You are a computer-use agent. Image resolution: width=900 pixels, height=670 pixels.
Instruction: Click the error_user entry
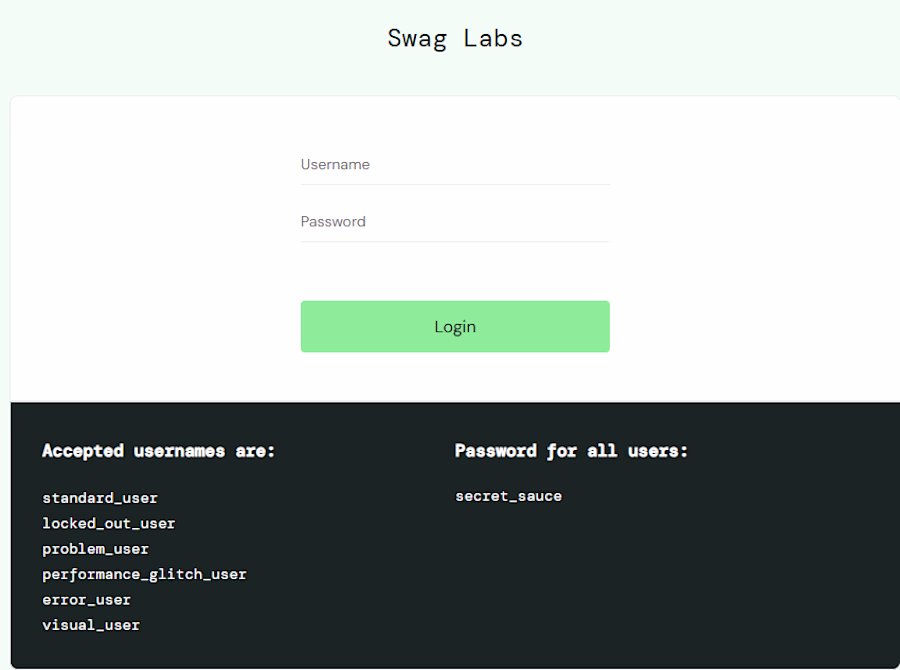(86, 600)
